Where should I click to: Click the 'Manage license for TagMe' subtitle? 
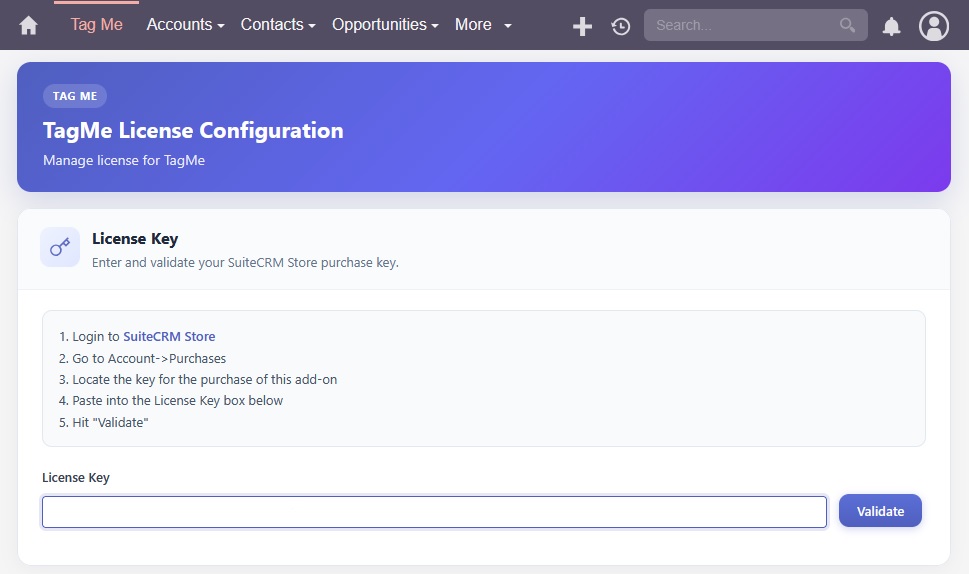point(124,161)
